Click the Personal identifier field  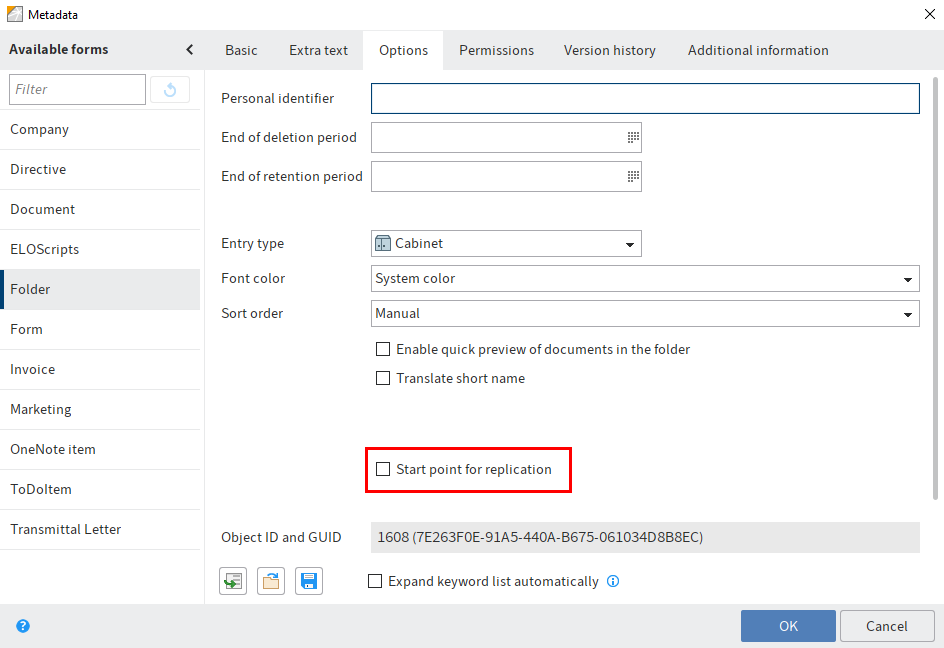pos(645,98)
